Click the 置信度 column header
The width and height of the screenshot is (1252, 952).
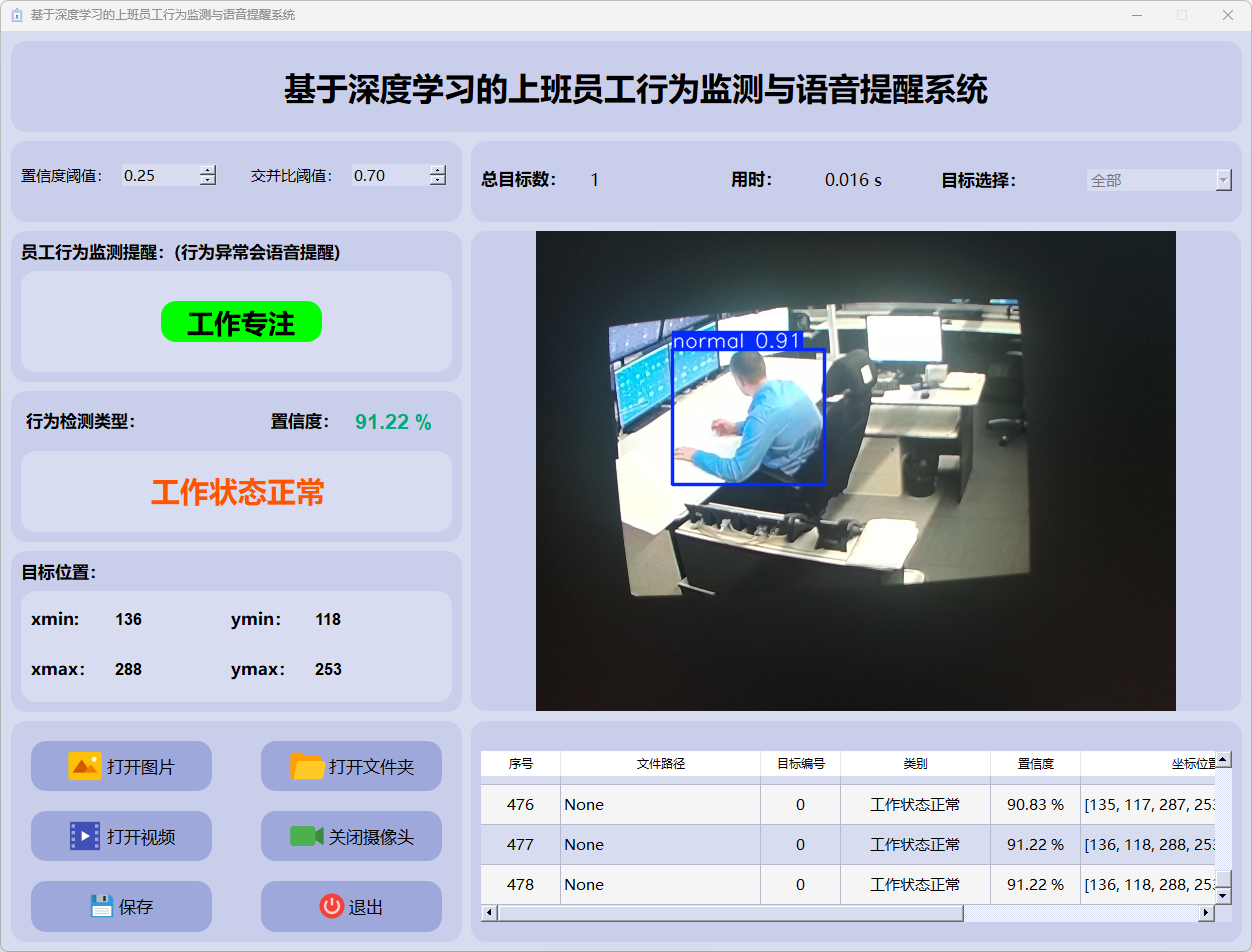1035,763
